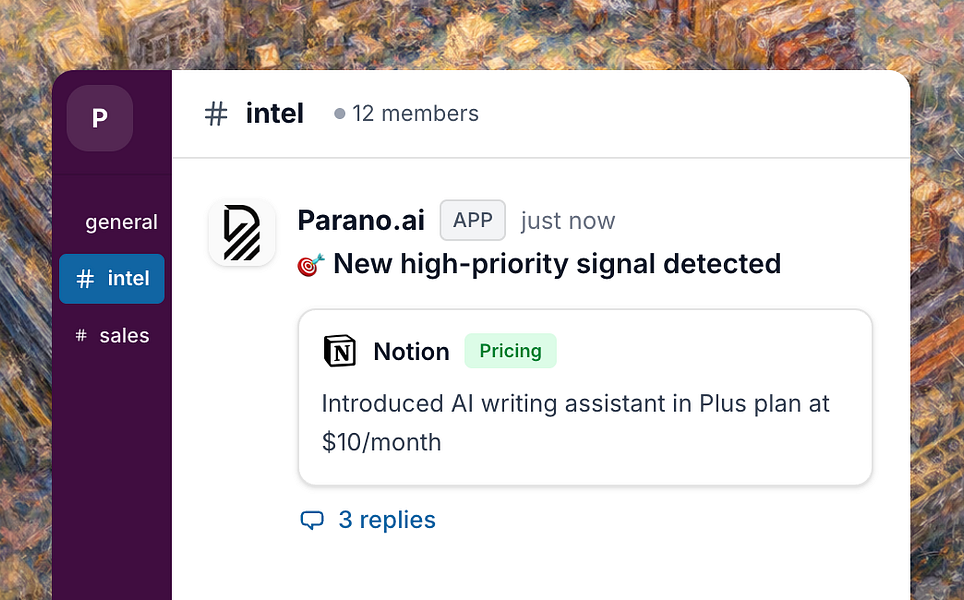Click the hashtag icon beside intel header
Viewport: 964px width, 600px height.
click(215, 113)
